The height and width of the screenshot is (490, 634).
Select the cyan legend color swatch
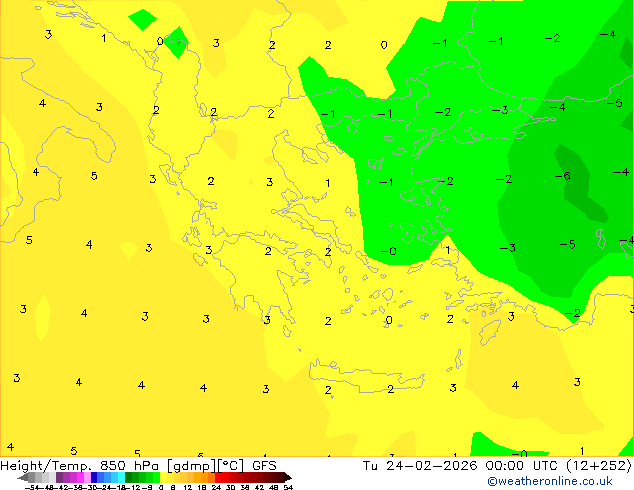pyautogui.click(x=122, y=477)
